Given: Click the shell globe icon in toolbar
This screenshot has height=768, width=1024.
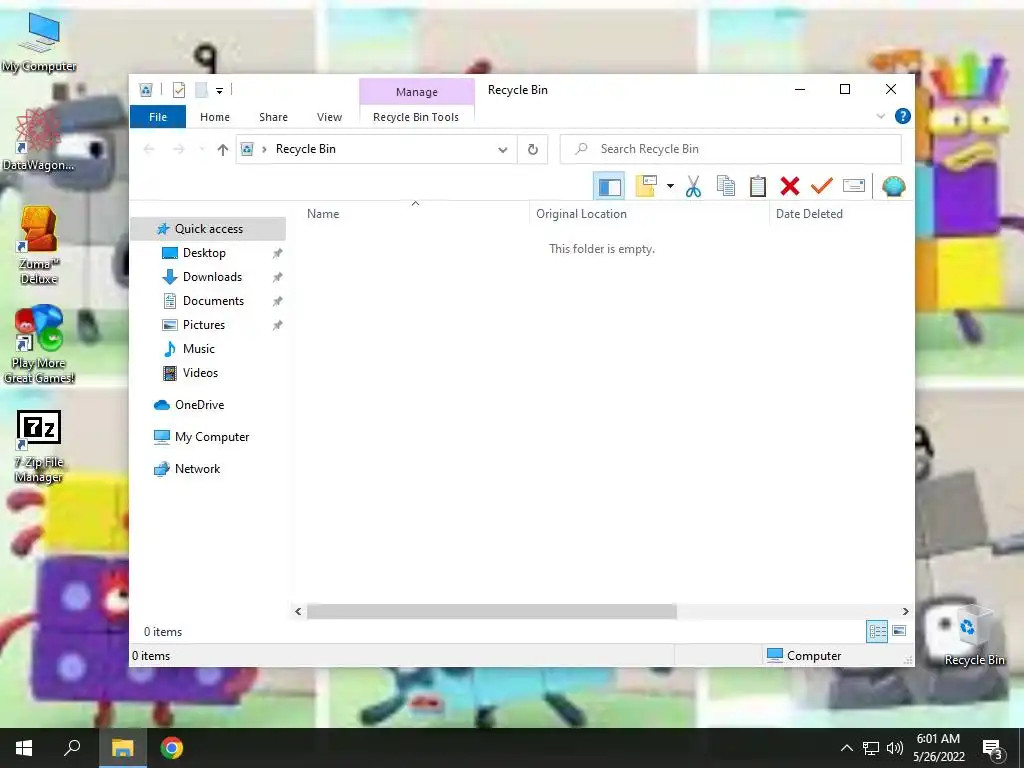Looking at the screenshot, I should point(893,186).
